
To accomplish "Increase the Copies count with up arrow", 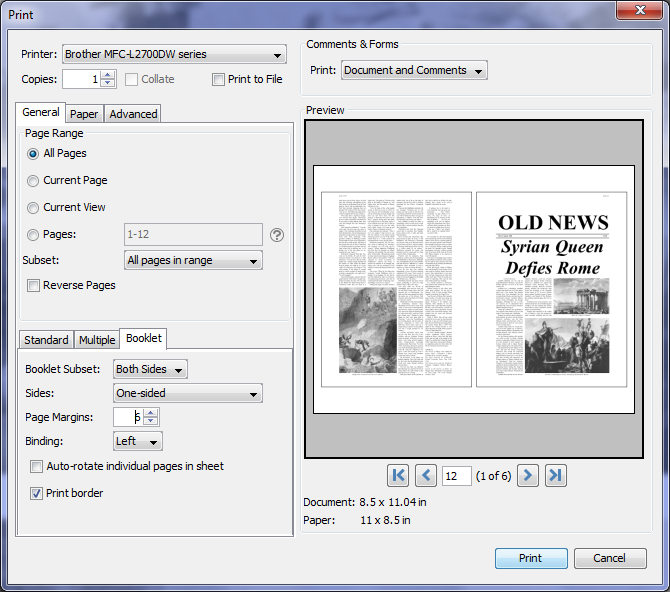I will [x=108, y=75].
